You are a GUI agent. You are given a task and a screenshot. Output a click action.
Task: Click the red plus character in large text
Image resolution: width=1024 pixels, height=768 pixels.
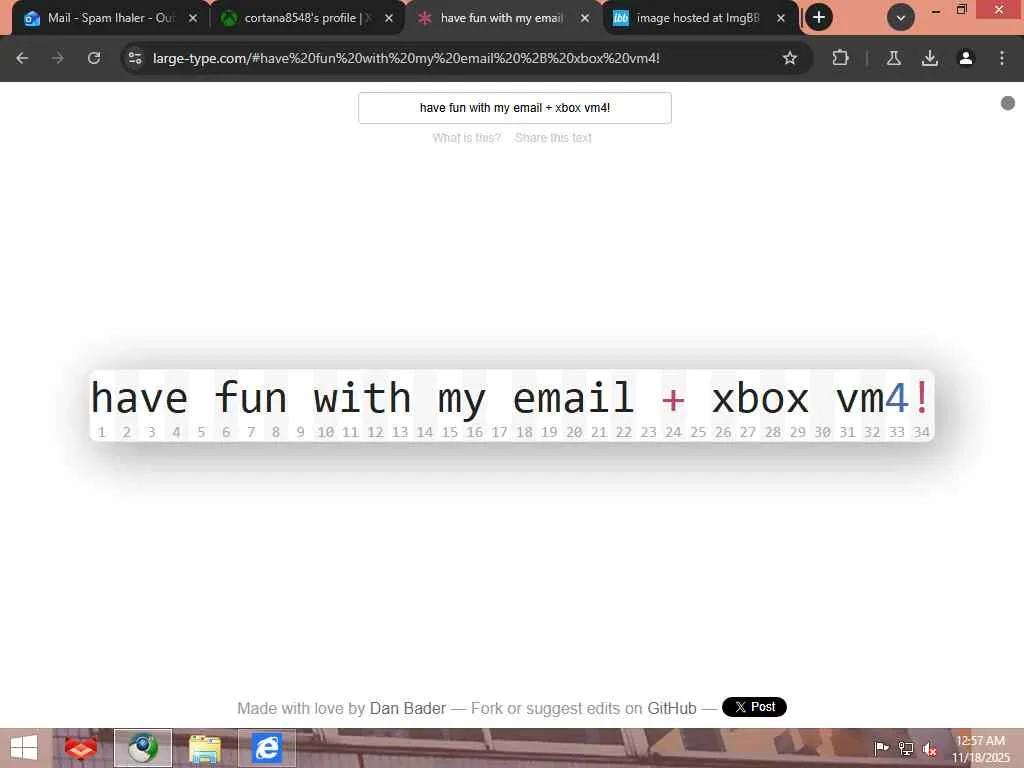point(673,398)
